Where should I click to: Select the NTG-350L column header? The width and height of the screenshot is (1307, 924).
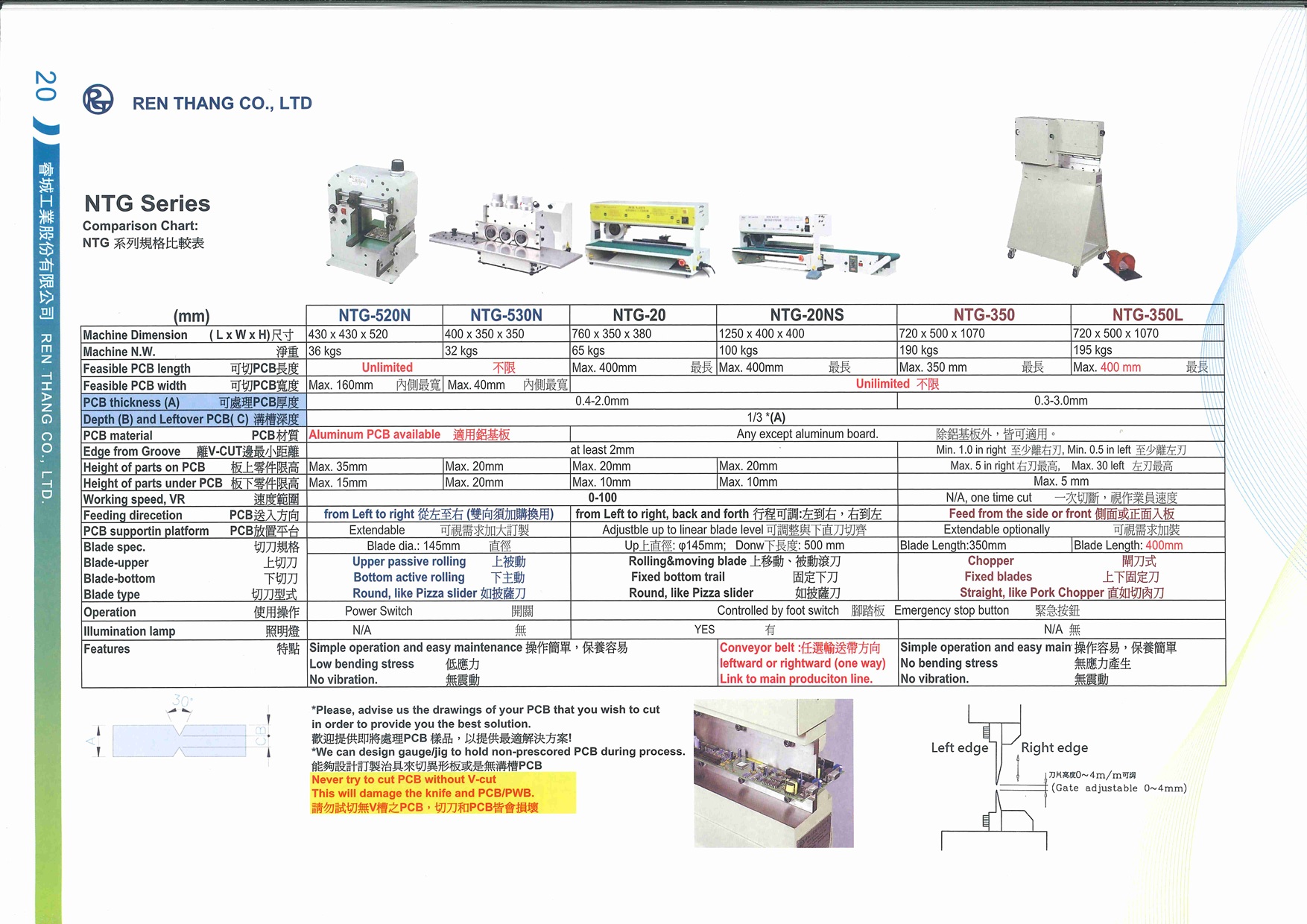pos(1148,315)
